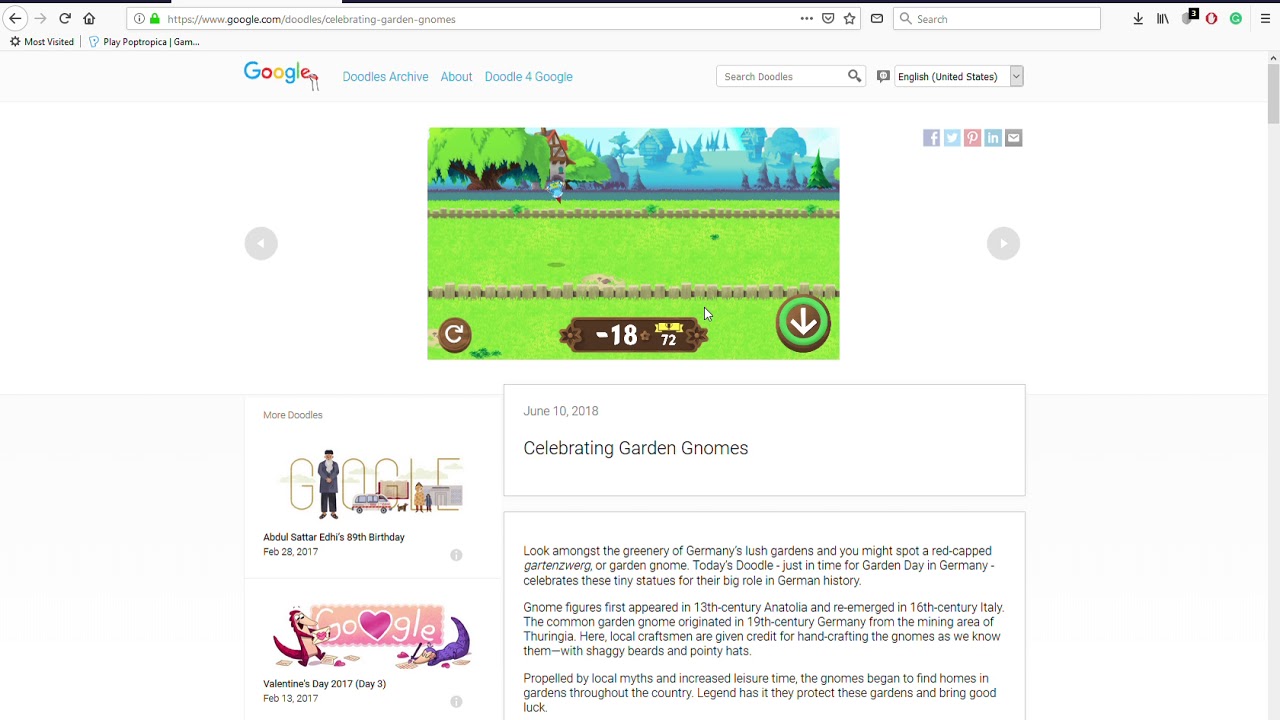Focus the browser Search box
Screen dimensions: 1280x720
click(997, 19)
